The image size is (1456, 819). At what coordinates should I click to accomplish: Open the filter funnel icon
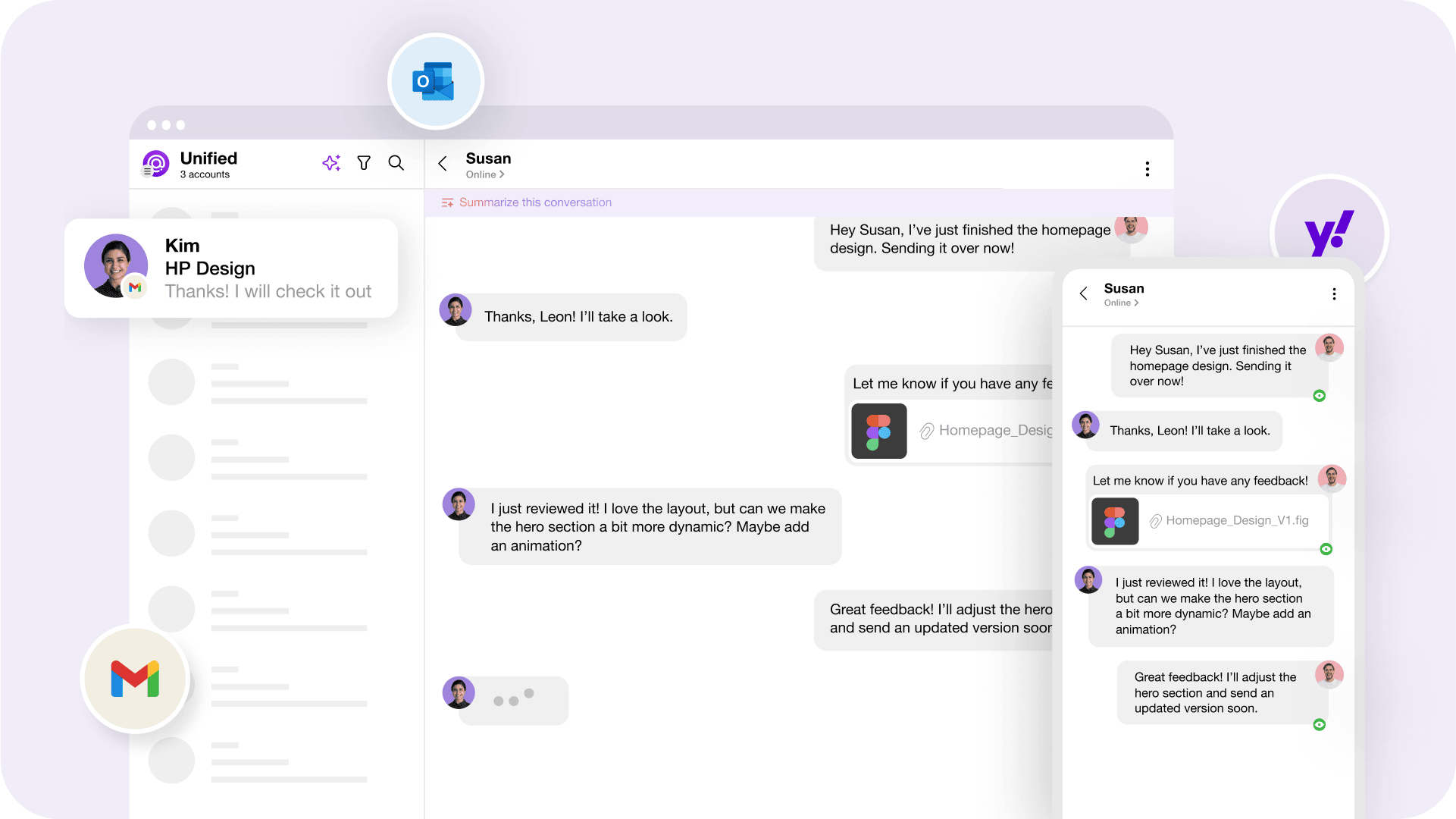click(364, 163)
